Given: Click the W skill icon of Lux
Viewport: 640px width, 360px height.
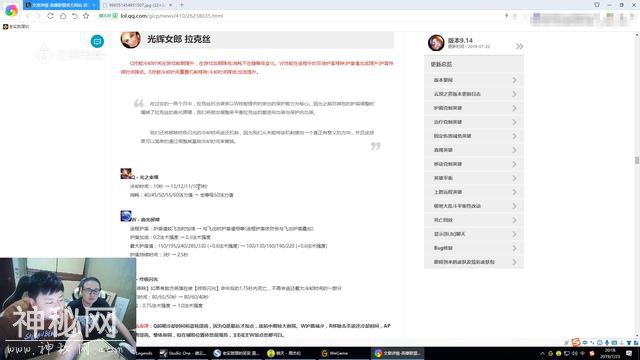Looking at the screenshot, I should coord(126,216).
